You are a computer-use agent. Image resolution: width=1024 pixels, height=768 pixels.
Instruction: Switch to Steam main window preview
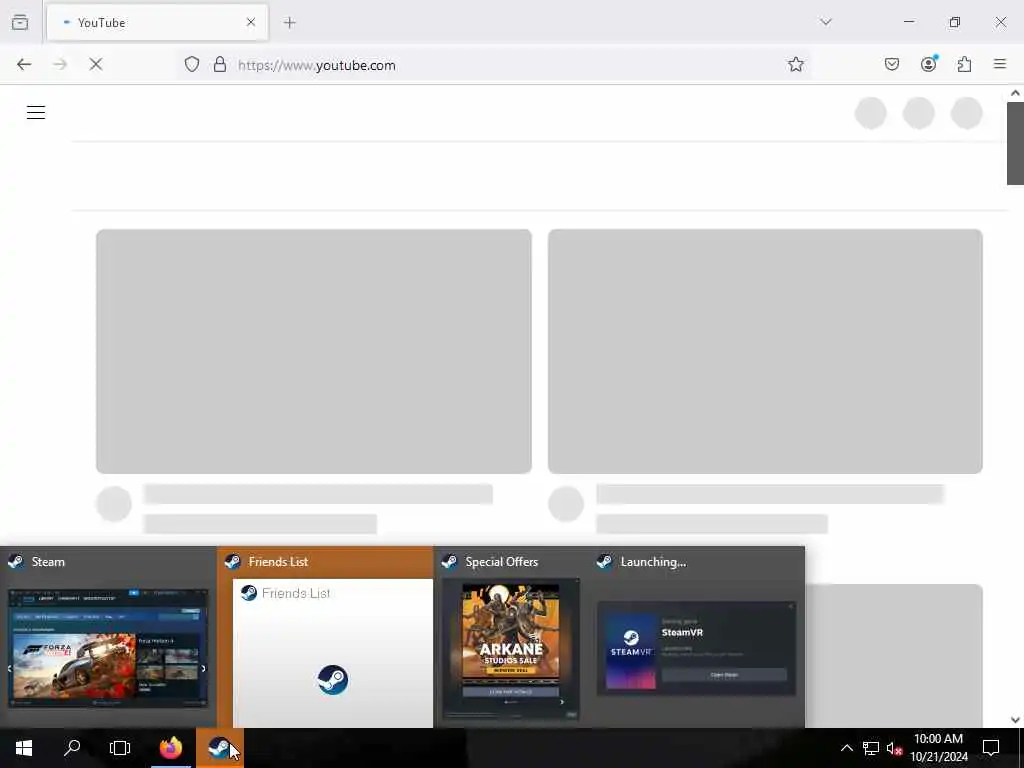[x=108, y=637]
